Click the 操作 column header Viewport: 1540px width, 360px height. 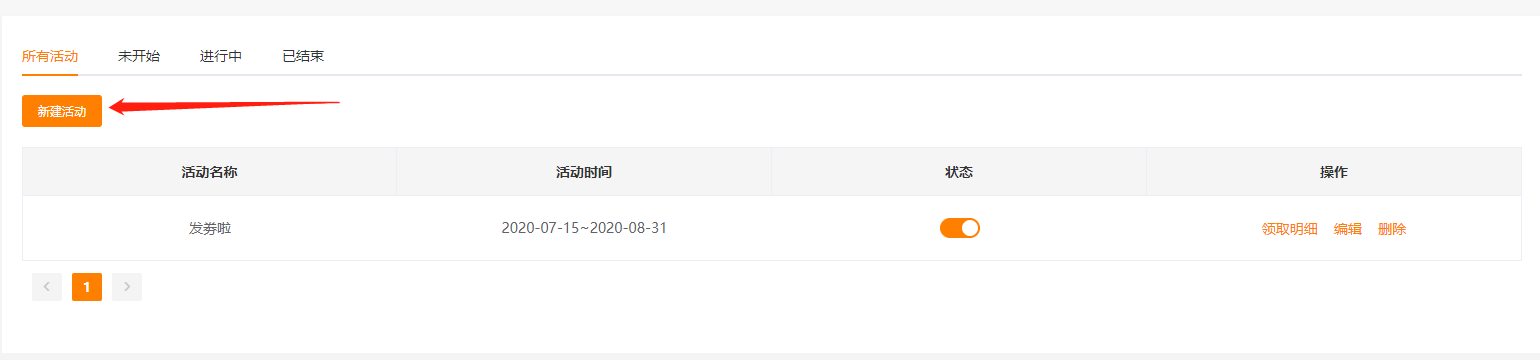[x=1334, y=172]
